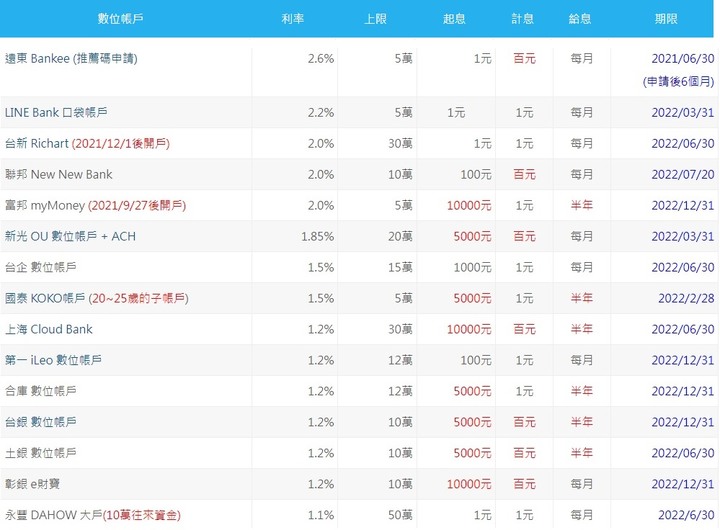Open the 遠東 Bankee account link
The height and width of the screenshot is (530, 720).
point(71,59)
